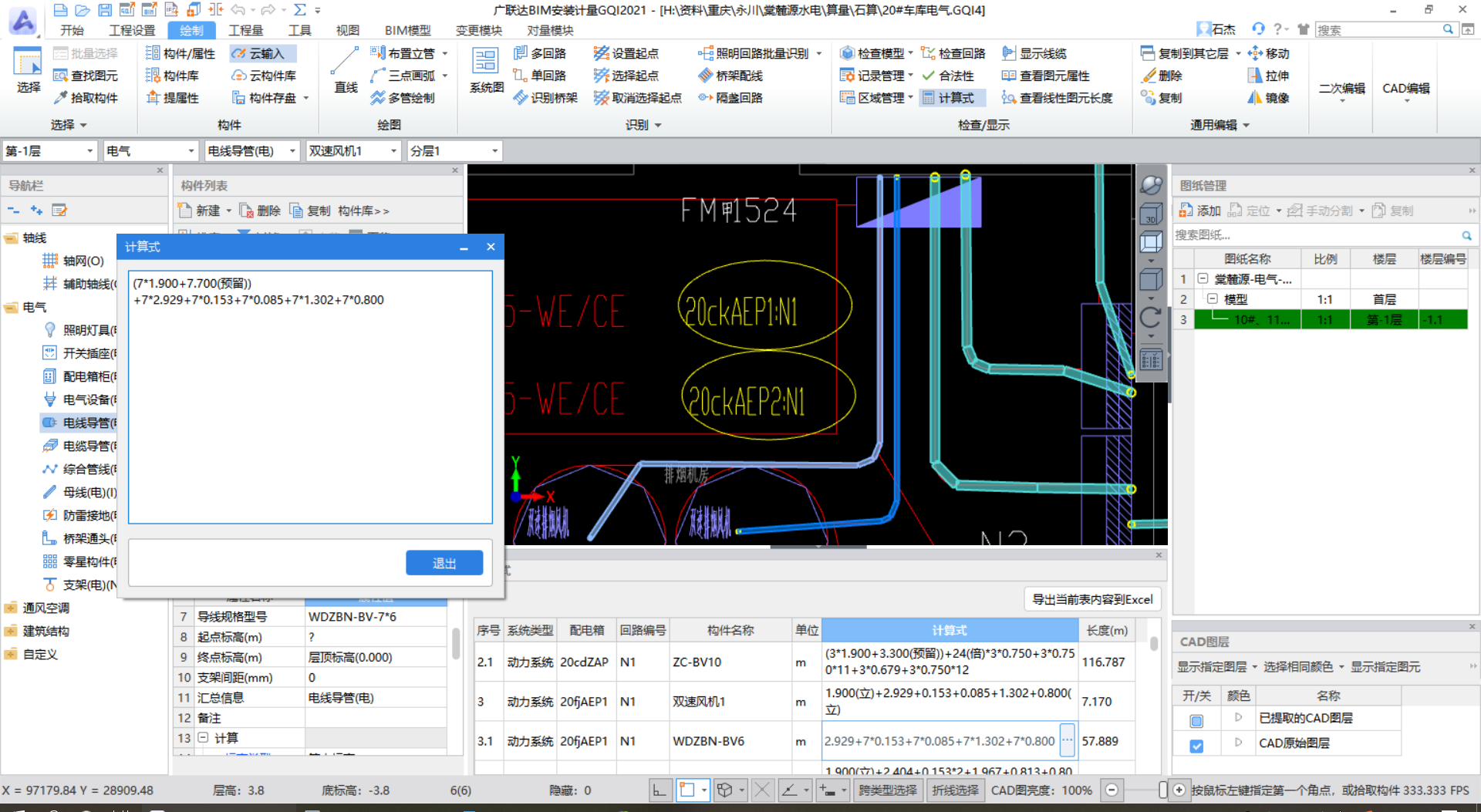Select 桥架通头 in navigation tree
The image size is (1481, 812).
pos(80,538)
